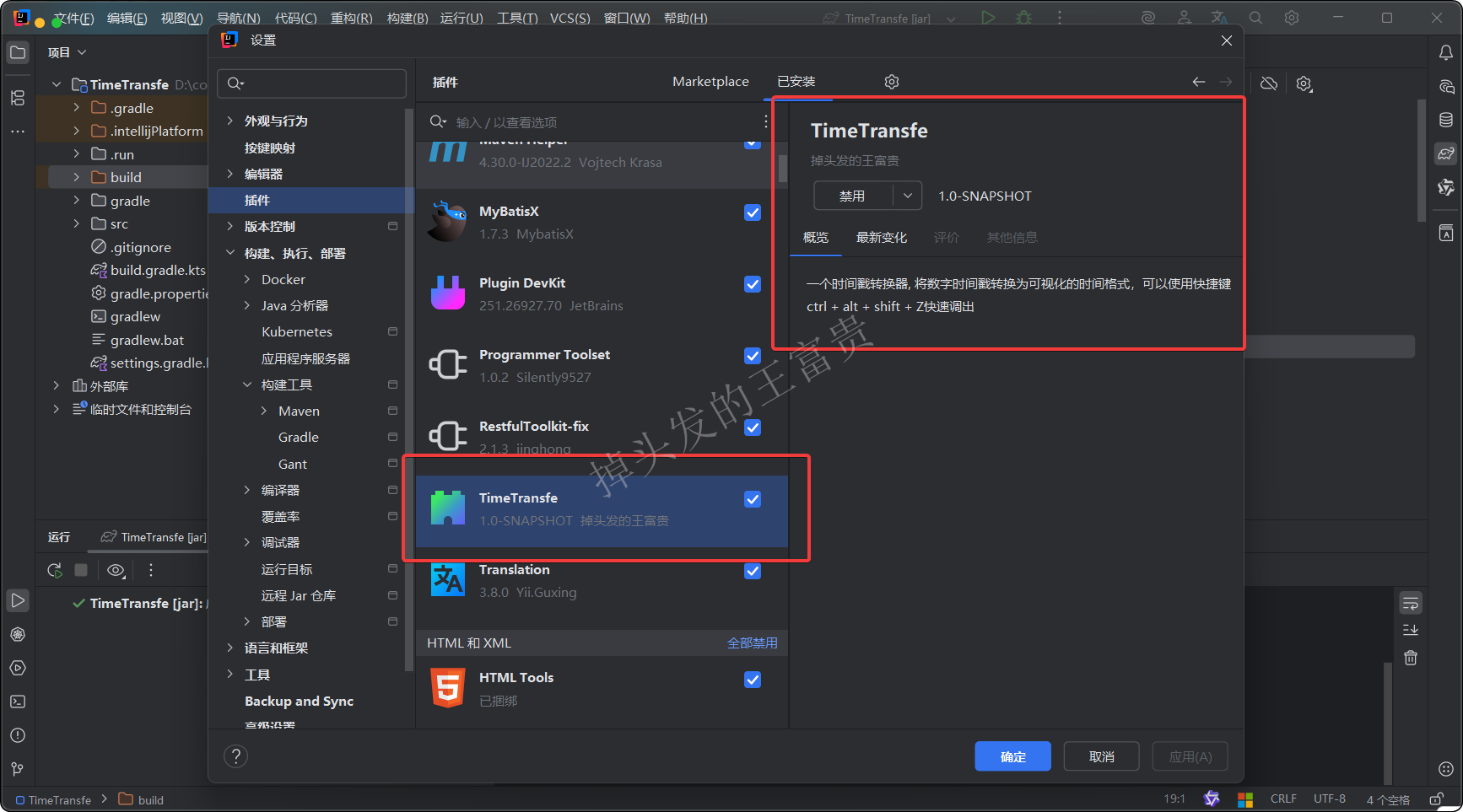1463x812 pixels.
Task: Select the 概览 tab
Action: coord(816,238)
